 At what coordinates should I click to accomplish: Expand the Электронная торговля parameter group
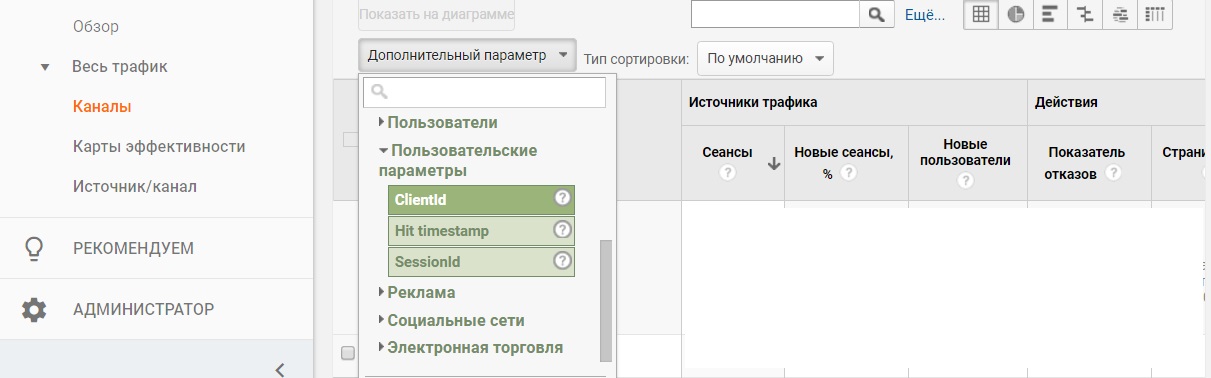(470, 348)
